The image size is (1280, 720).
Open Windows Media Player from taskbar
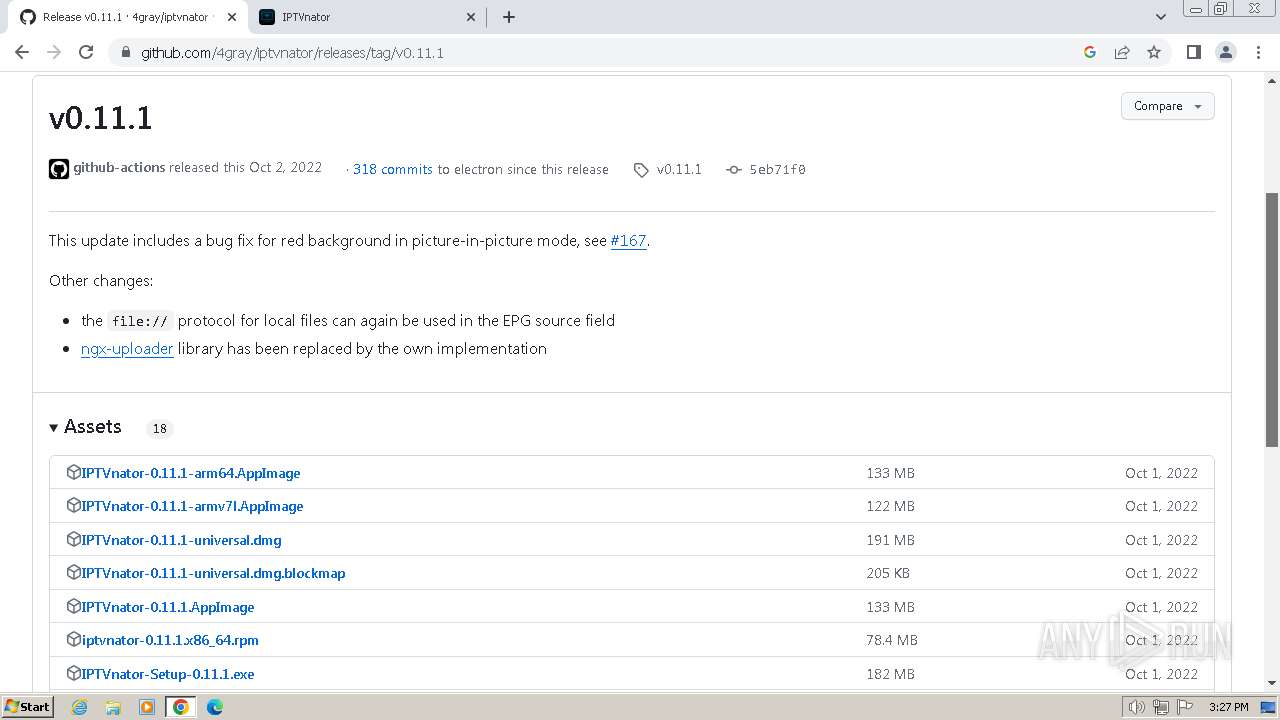point(147,707)
